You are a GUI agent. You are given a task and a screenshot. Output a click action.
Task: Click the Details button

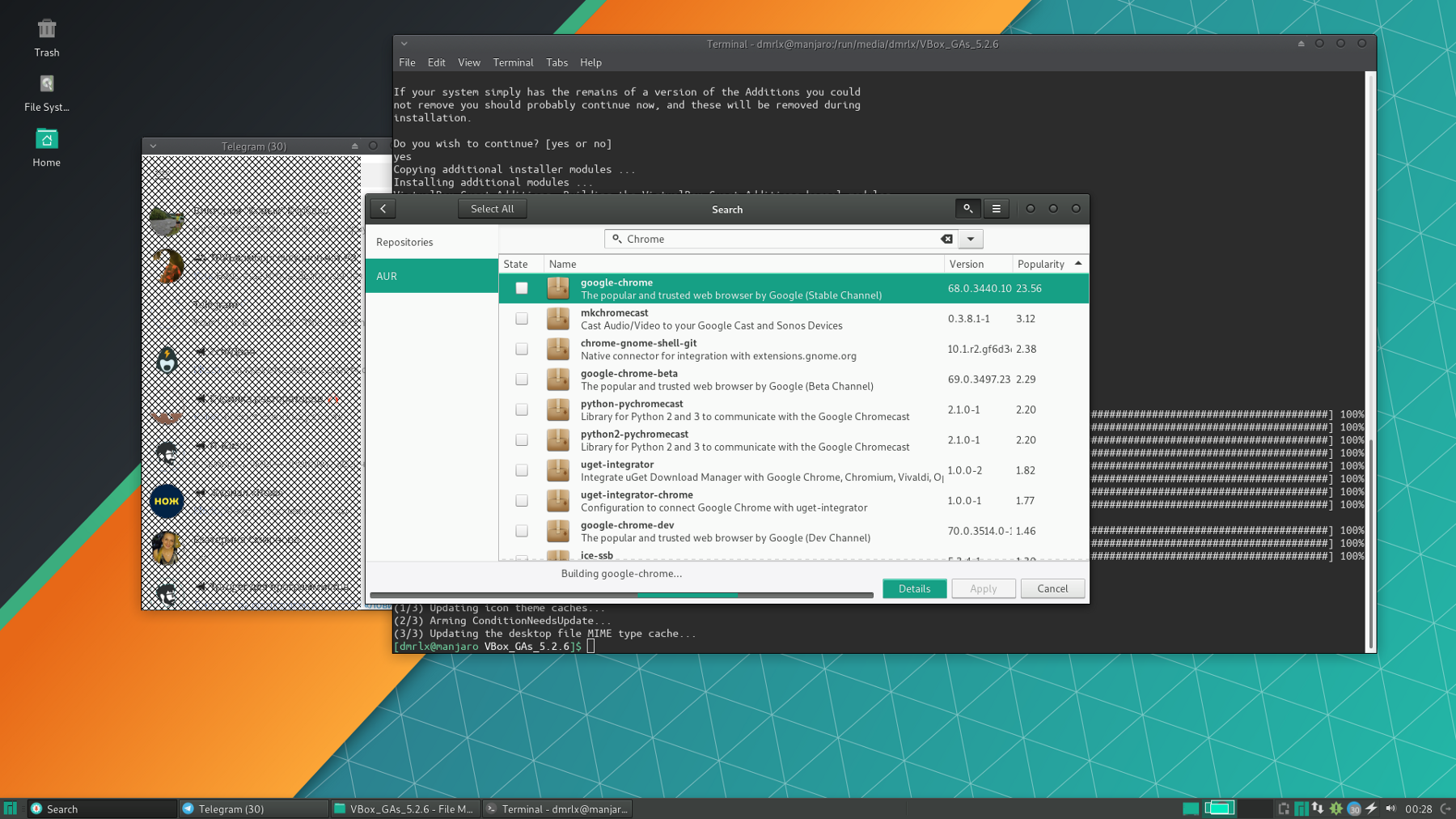point(914,589)
